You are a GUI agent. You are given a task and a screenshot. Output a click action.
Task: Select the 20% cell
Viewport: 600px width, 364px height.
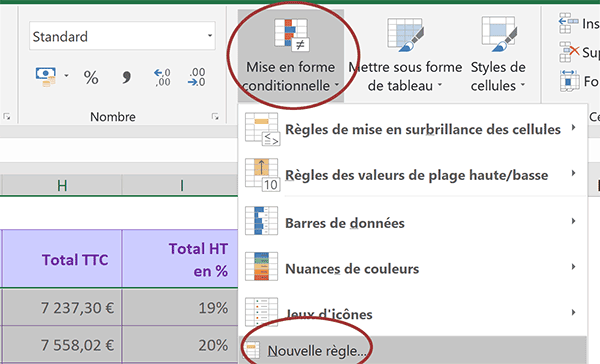click(180, 344)
